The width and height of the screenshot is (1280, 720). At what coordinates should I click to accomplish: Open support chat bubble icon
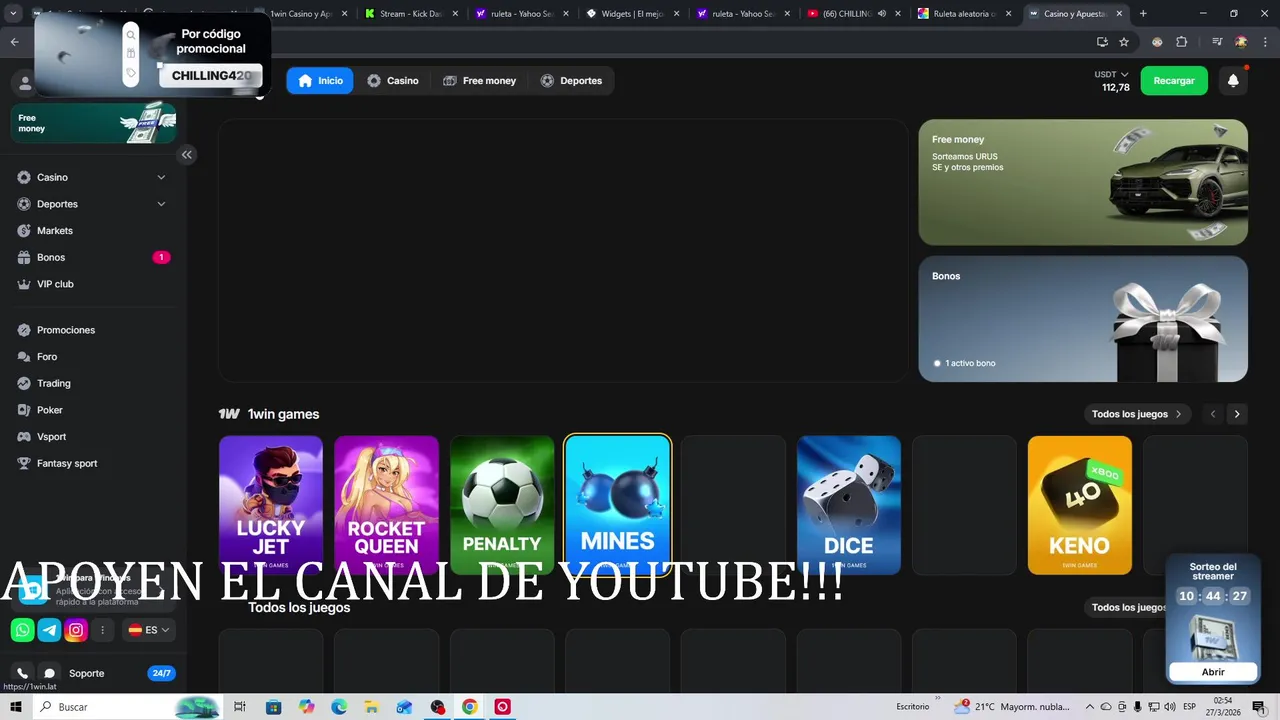pos(49,673)
